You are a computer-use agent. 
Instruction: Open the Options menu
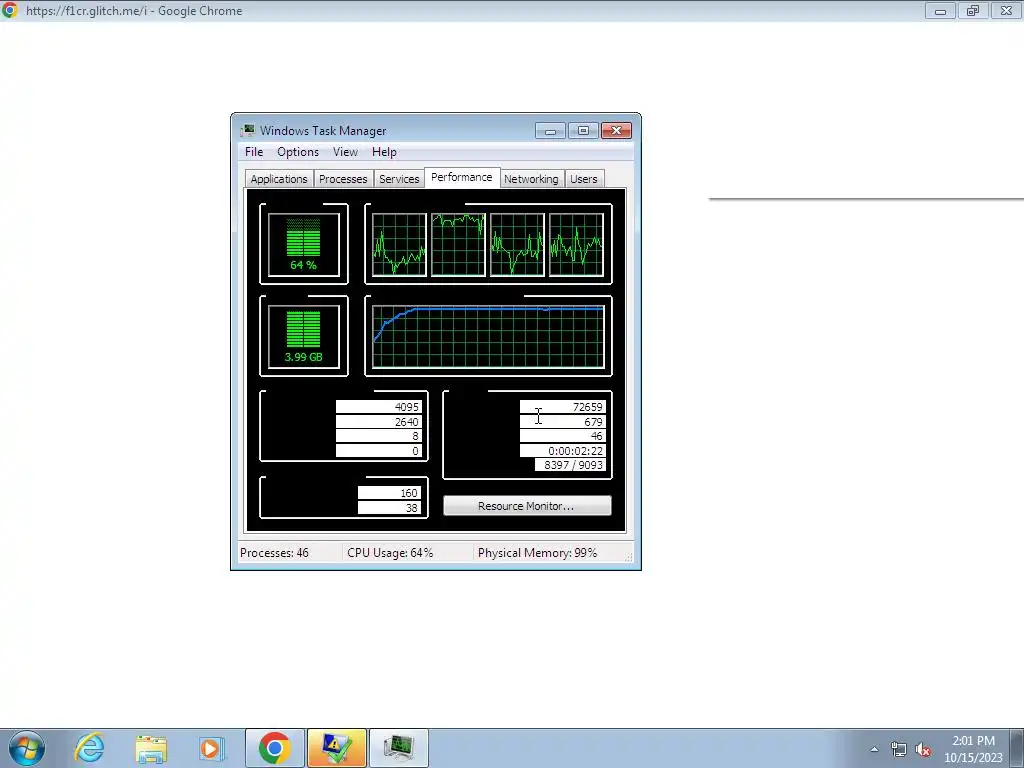[298, 152]
